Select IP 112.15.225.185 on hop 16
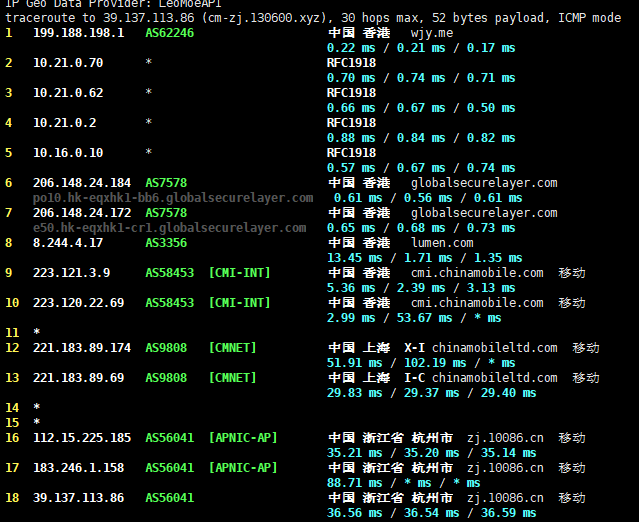The width and height of the screenshot is (639, 522). 82,438
